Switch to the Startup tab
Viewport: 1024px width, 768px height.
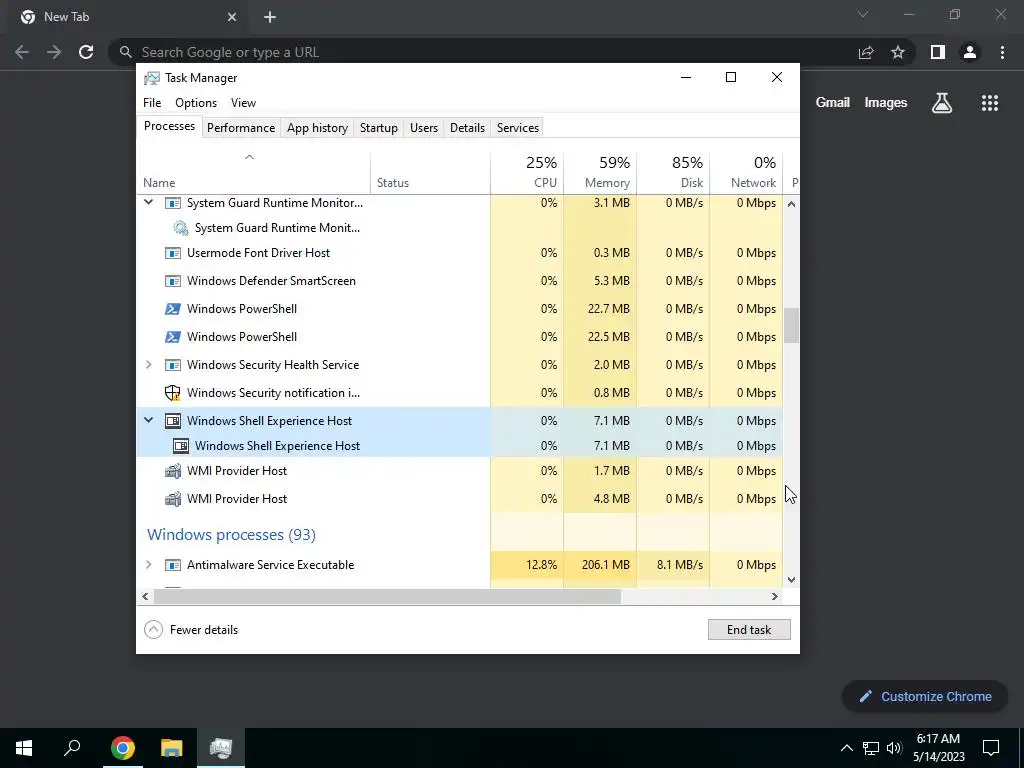(x=379, y=128)
